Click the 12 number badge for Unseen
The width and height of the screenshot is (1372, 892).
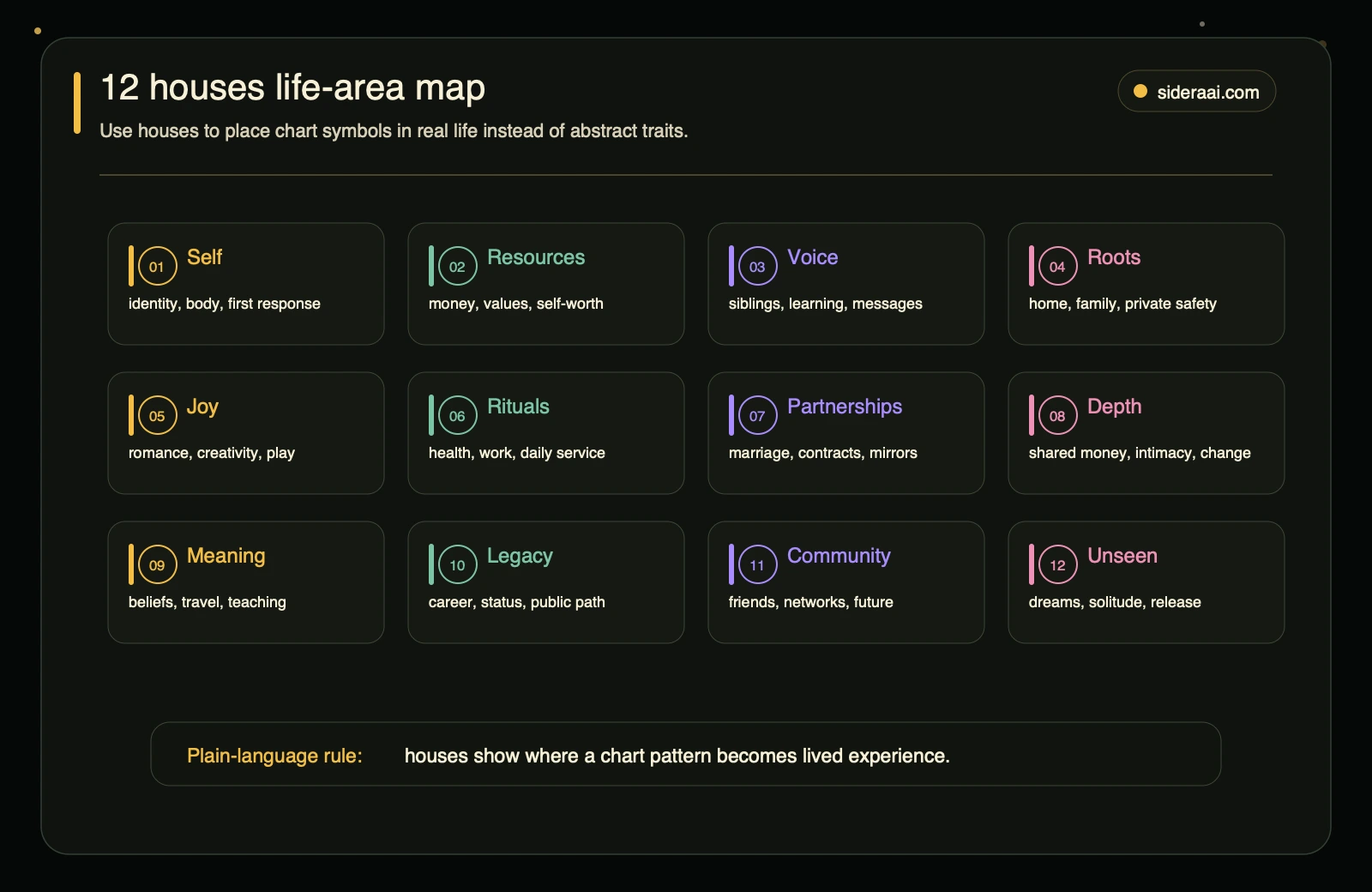coord(1057,564)
